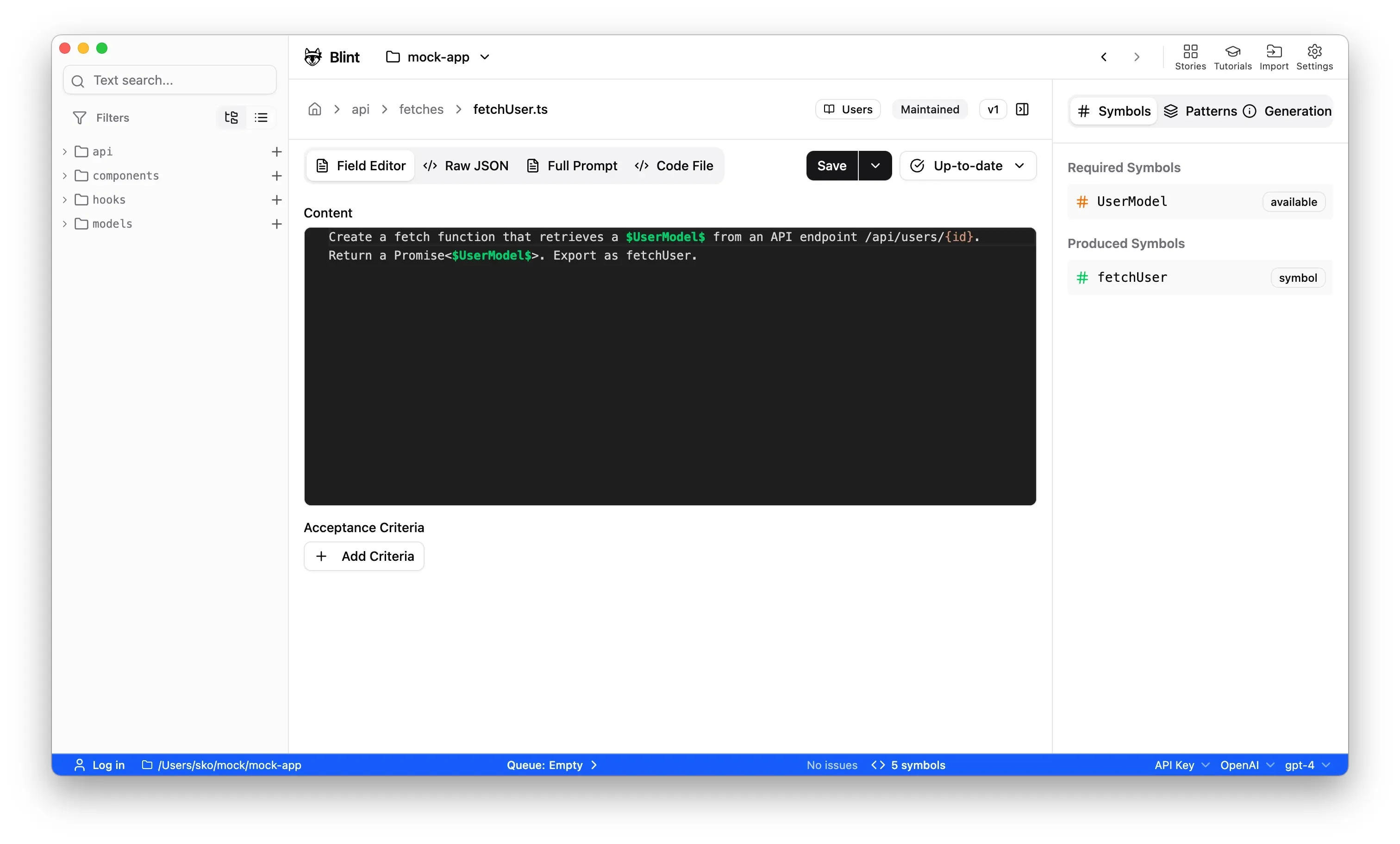The width and height of the screenshot is (1400, 844).
Task: Click the Save button
Action: coord(831,166)
